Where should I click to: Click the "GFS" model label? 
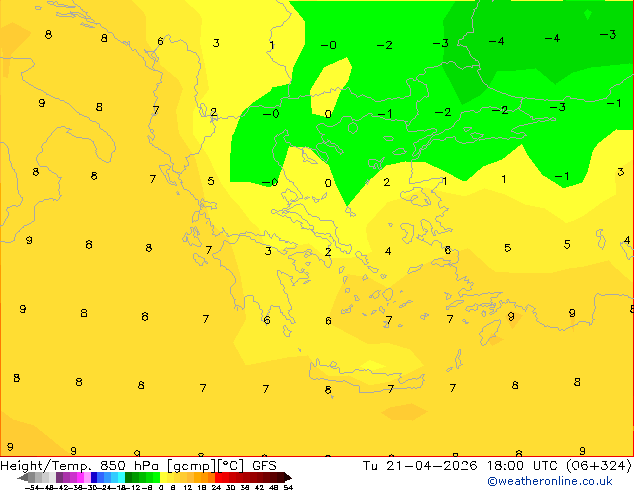[264, 465]
